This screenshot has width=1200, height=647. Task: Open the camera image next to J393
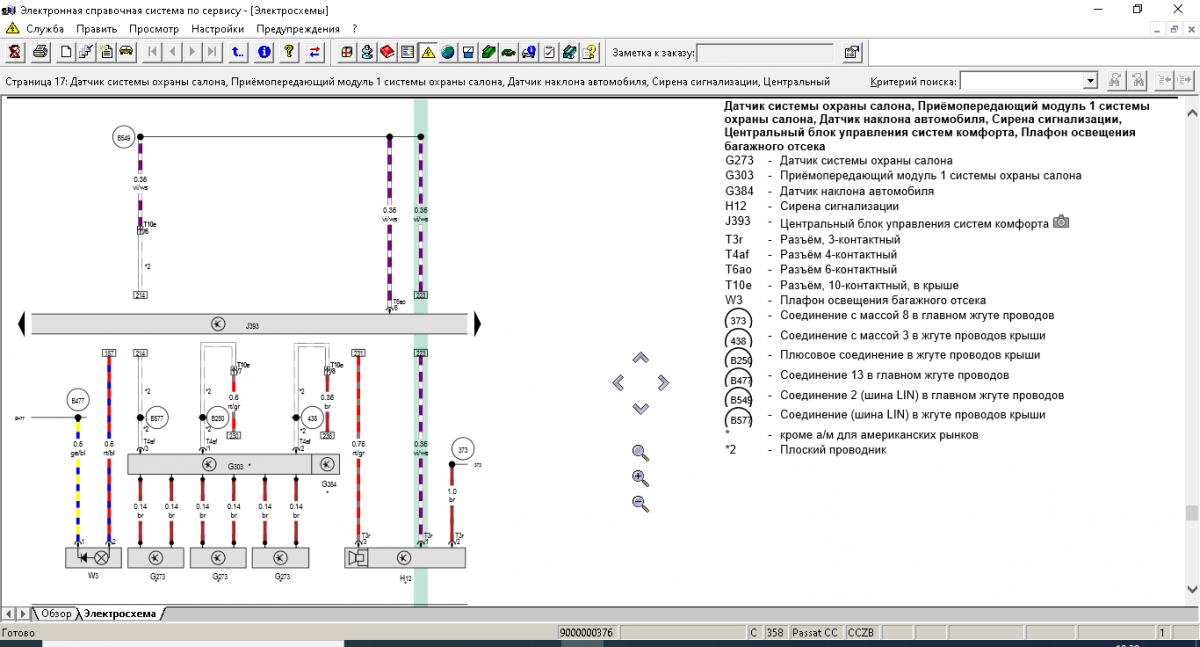pos(1060,222)
